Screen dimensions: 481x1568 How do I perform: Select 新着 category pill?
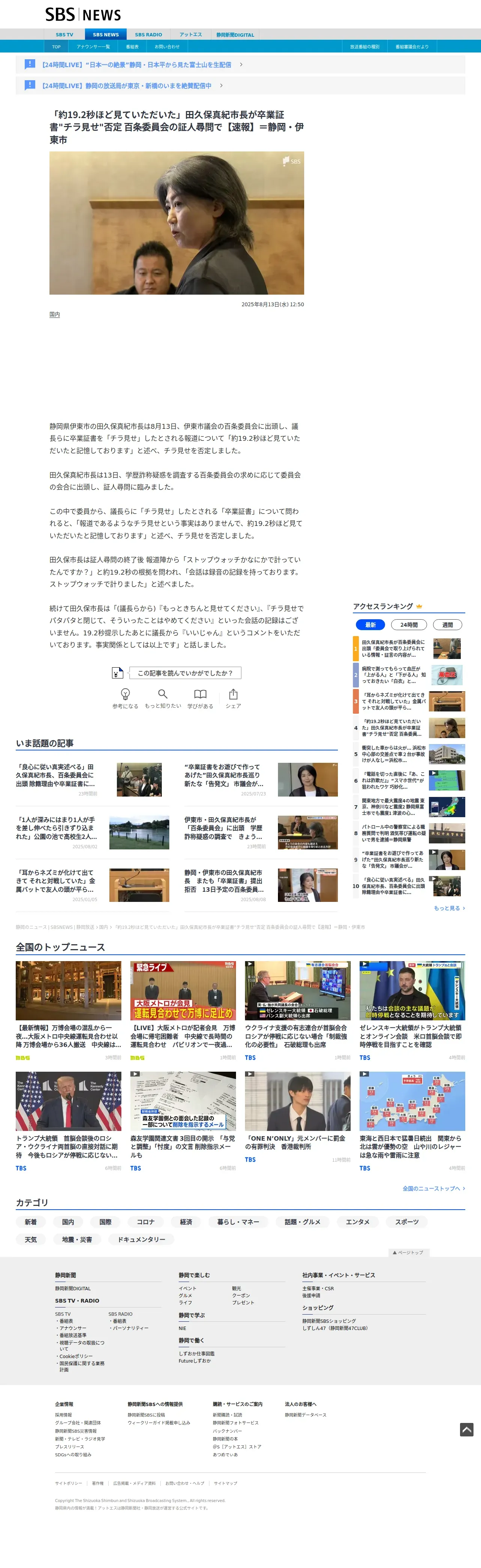click(x=30, y=1222)
